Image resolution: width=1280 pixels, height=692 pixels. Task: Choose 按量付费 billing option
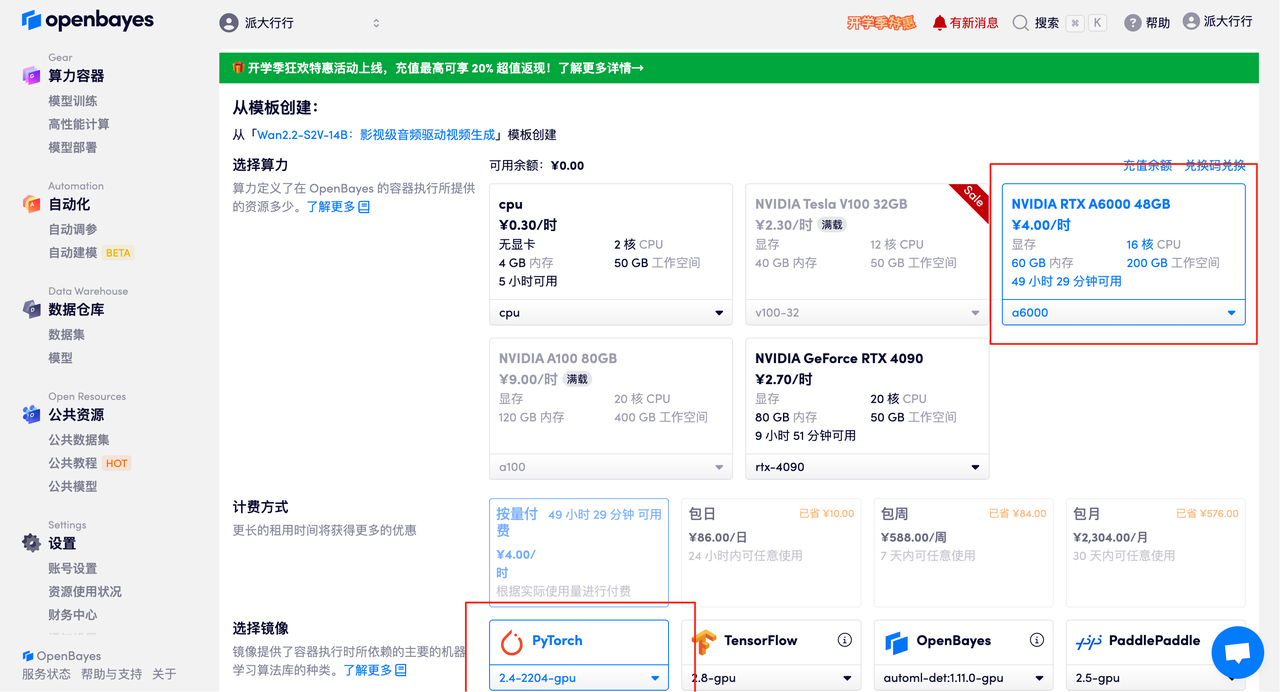coord(579,552)
